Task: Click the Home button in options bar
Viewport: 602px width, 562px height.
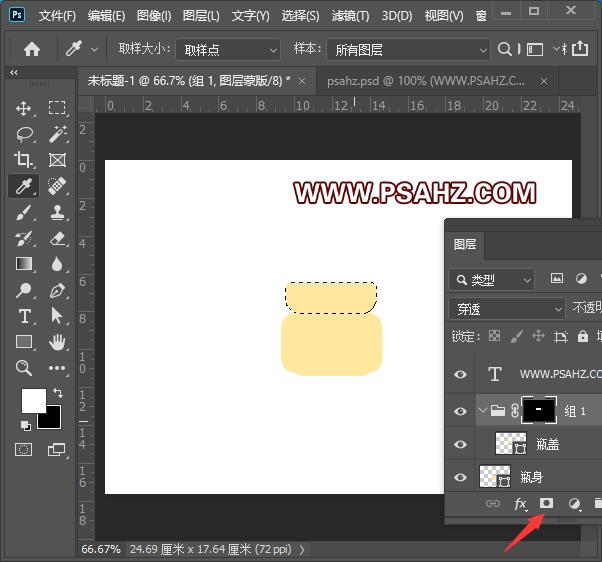Action: coord(32,49)
